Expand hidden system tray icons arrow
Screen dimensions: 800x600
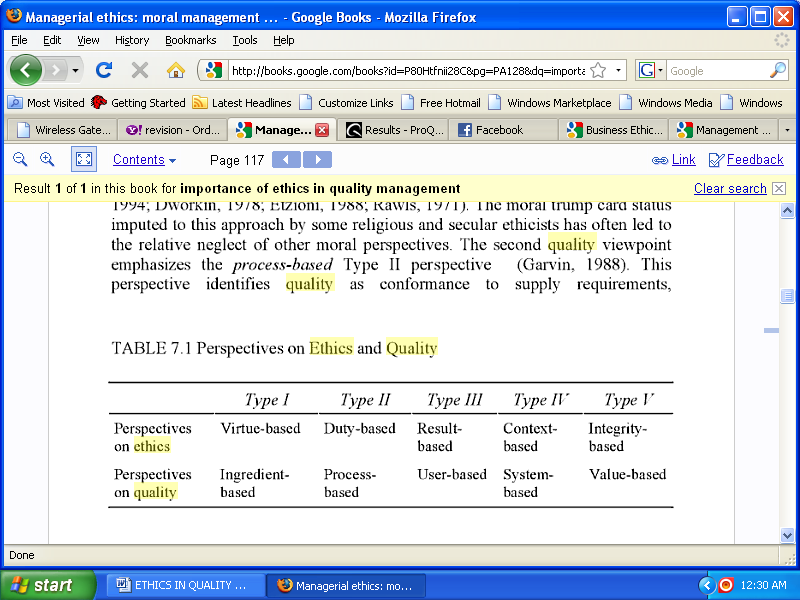point(706,585)
